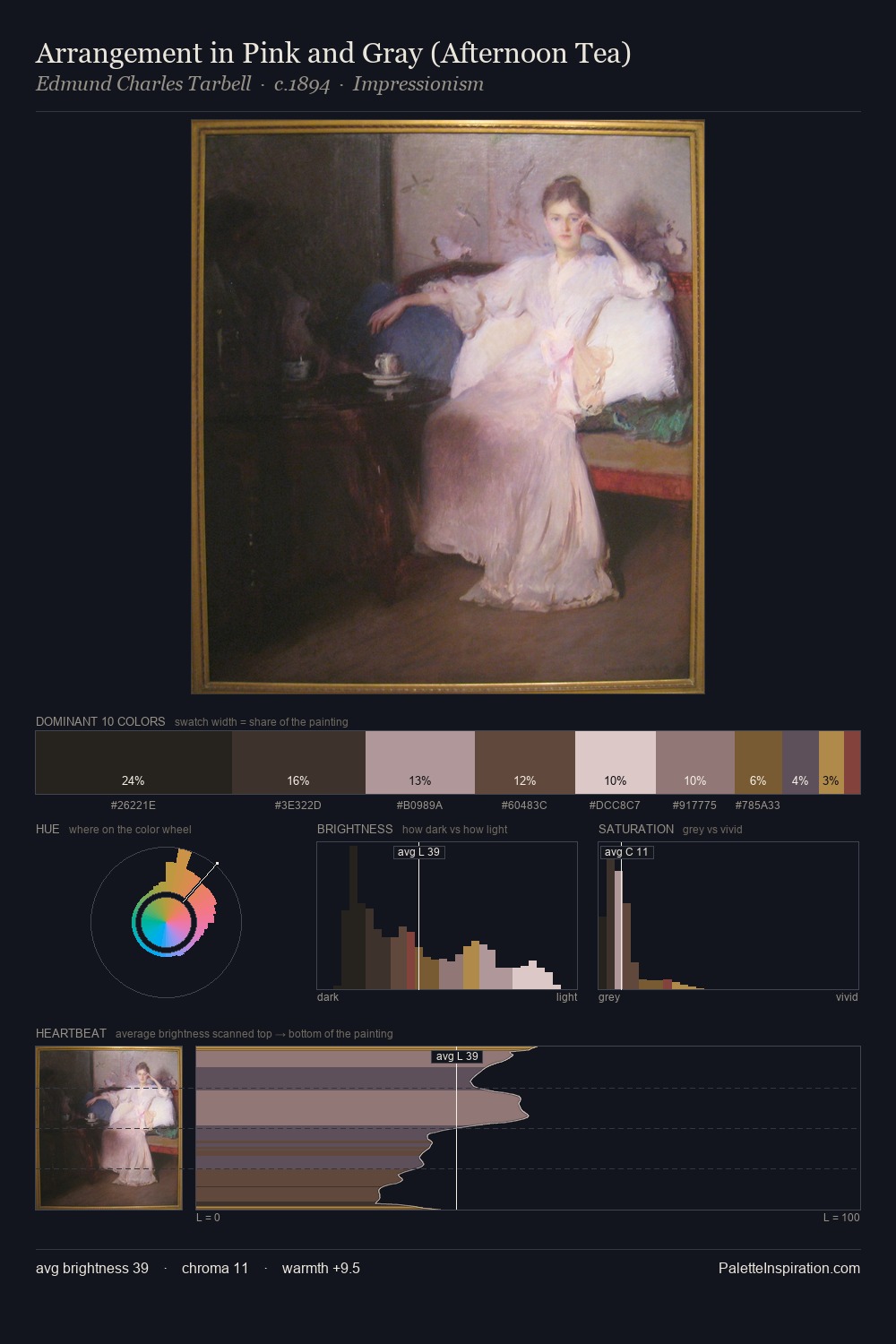Image resolution: width=896 pixels, height=1344 pixels.
Task: Click the artist name Edmund Charles Tarbell
Action: point(143,84)
